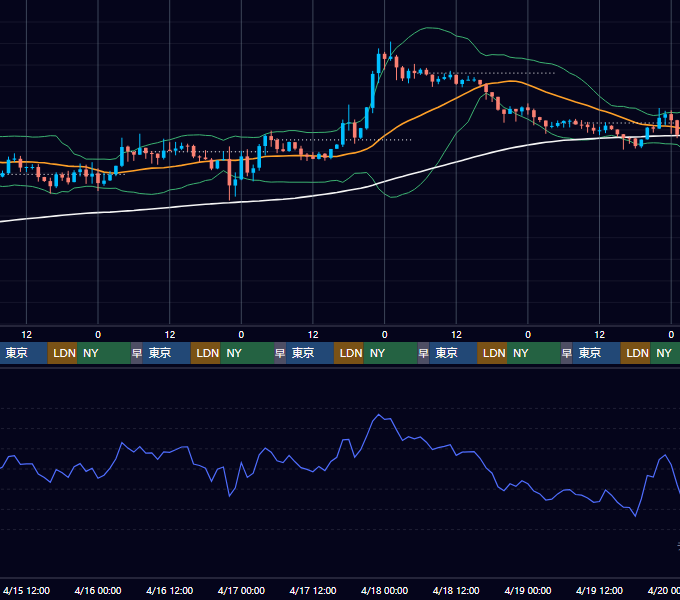Select the 4/16 12:00 date label
This screenshot has height=600, width=680.
[170, 590]
